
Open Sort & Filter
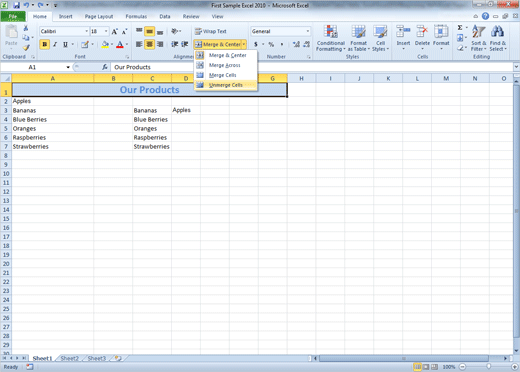pyautogui.click(x=478, y=38)
